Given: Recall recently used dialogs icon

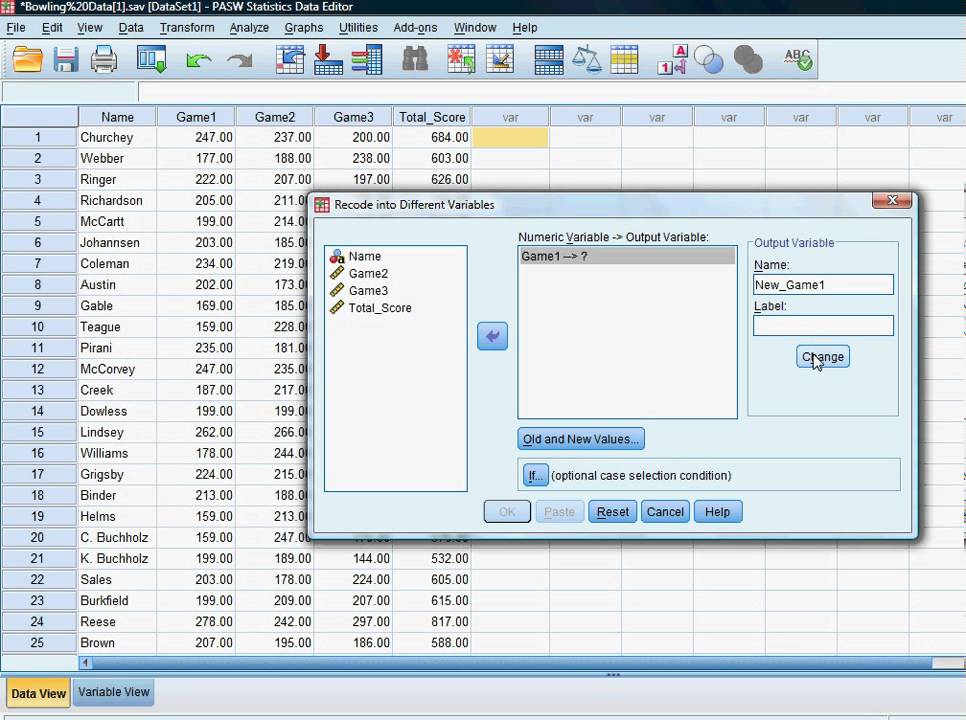Looking at the screenshot, I should coord(152,60).
